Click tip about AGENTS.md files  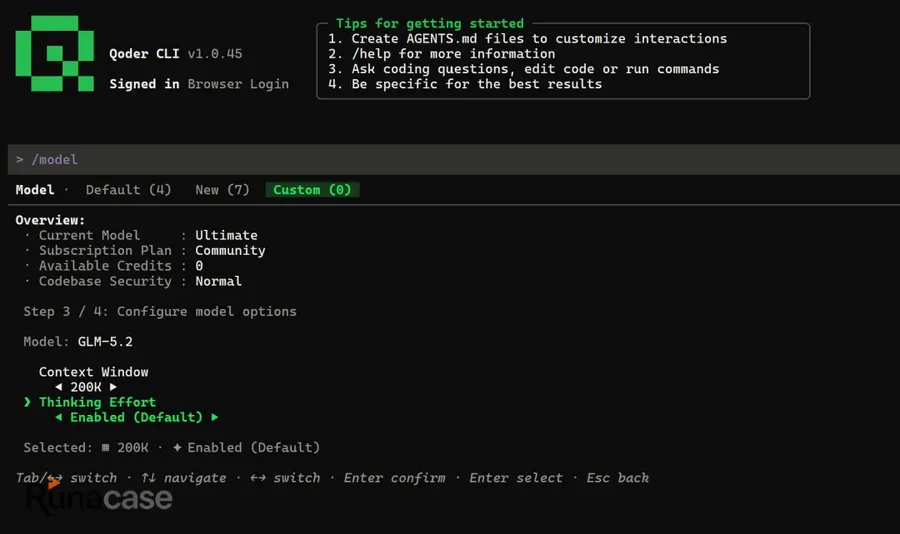click(527, 38)
